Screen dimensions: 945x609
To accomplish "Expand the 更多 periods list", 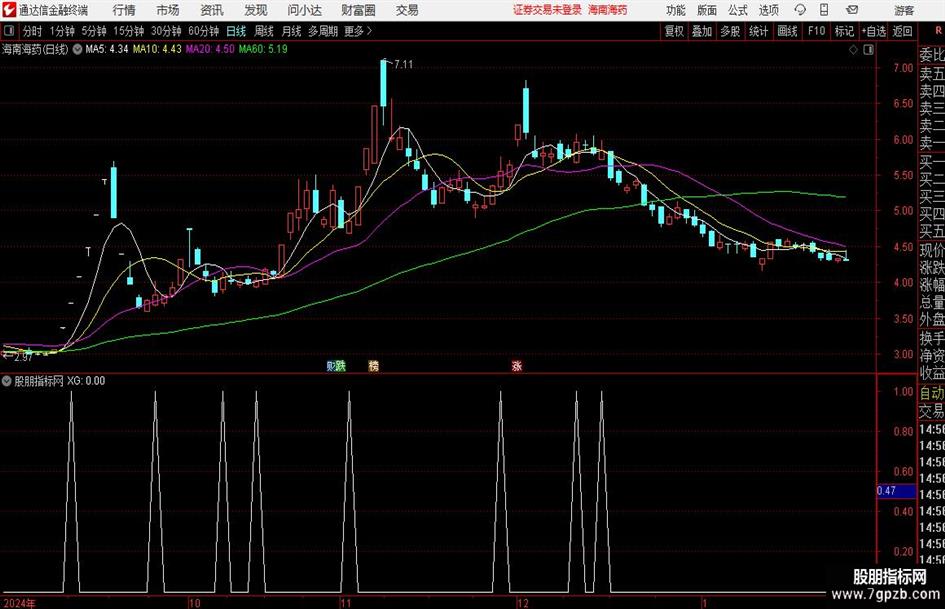I will (x=358, y=31).
